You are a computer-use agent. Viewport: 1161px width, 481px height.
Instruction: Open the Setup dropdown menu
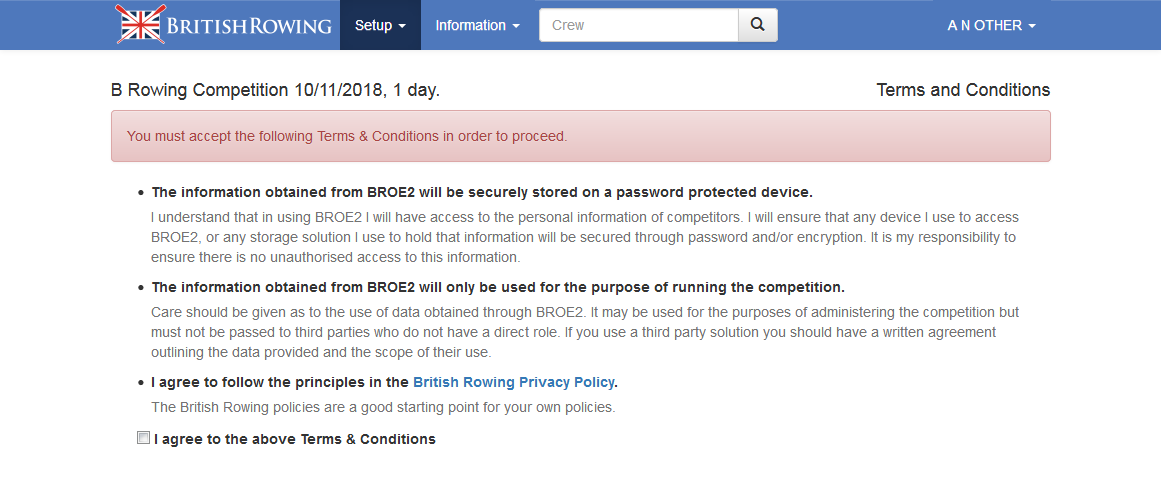pyautogui.click(x=380, y=25)
